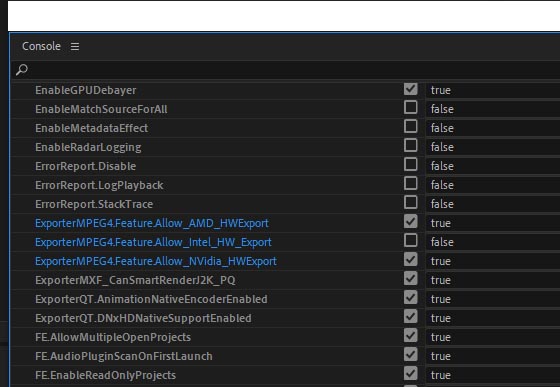Edit the ExporterQT.DNxHDNativeSupportEnabled true value field

click(493, 318)
